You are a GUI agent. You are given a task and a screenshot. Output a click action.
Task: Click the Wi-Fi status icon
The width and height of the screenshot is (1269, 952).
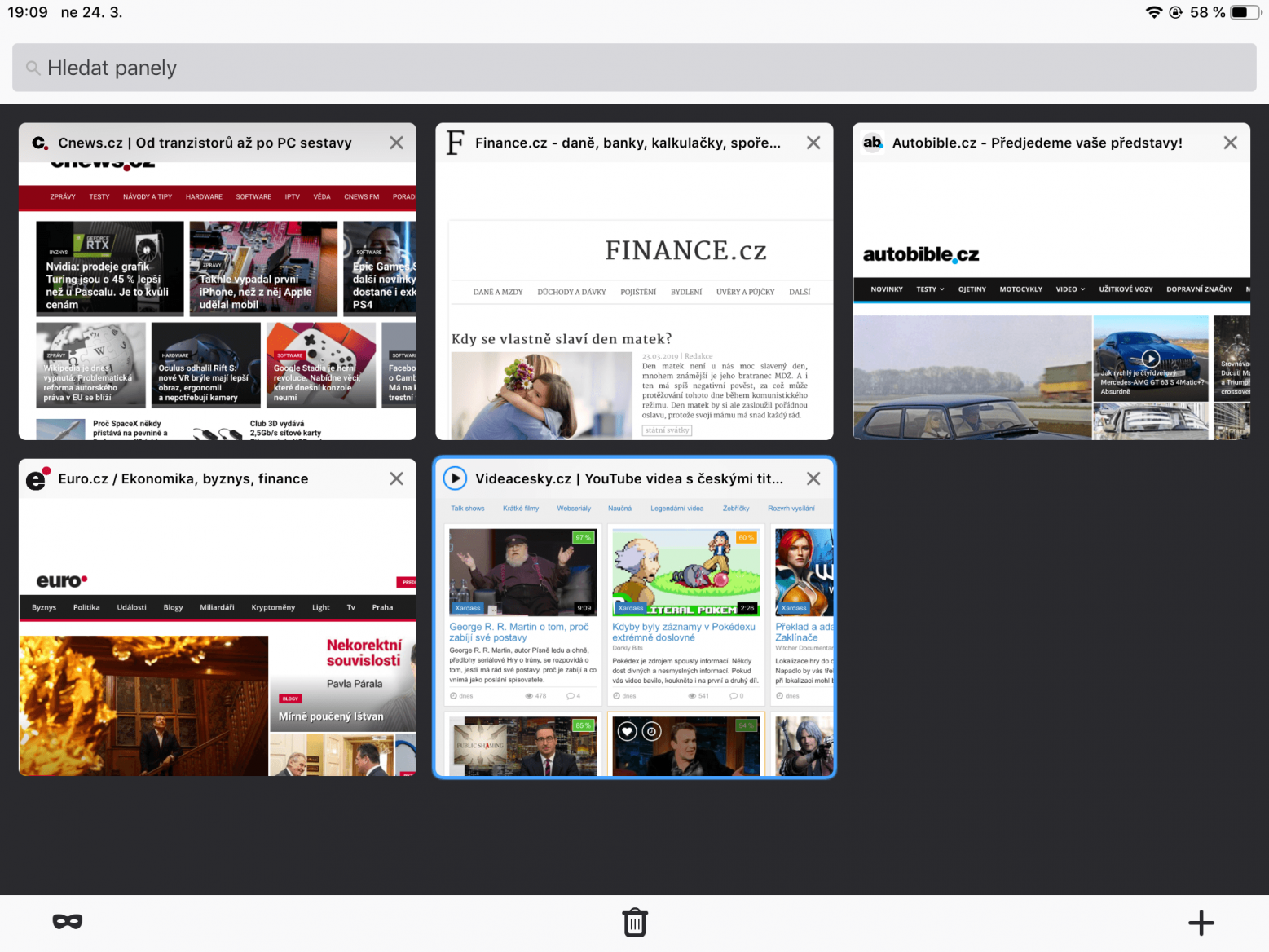[1153, 12]
